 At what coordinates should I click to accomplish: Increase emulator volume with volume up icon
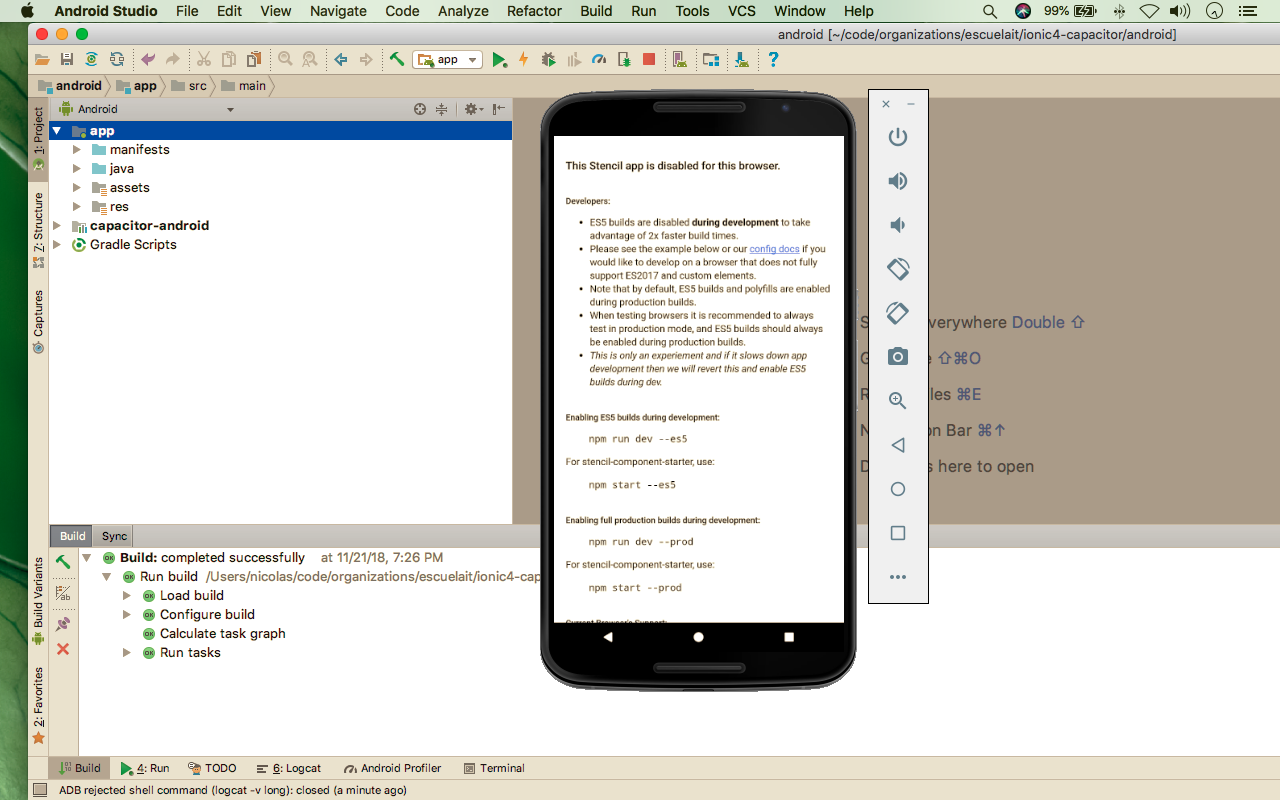pyautogui.click(x=897, y=181)
